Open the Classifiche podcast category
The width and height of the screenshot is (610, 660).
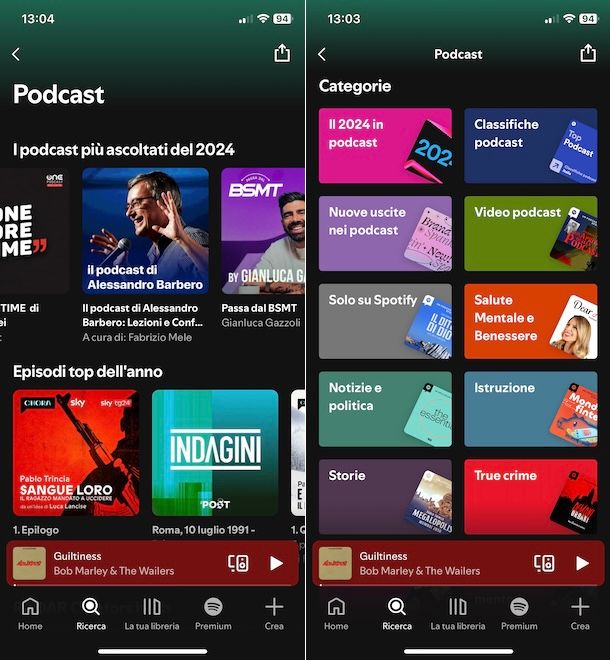(x=531, y=146)
